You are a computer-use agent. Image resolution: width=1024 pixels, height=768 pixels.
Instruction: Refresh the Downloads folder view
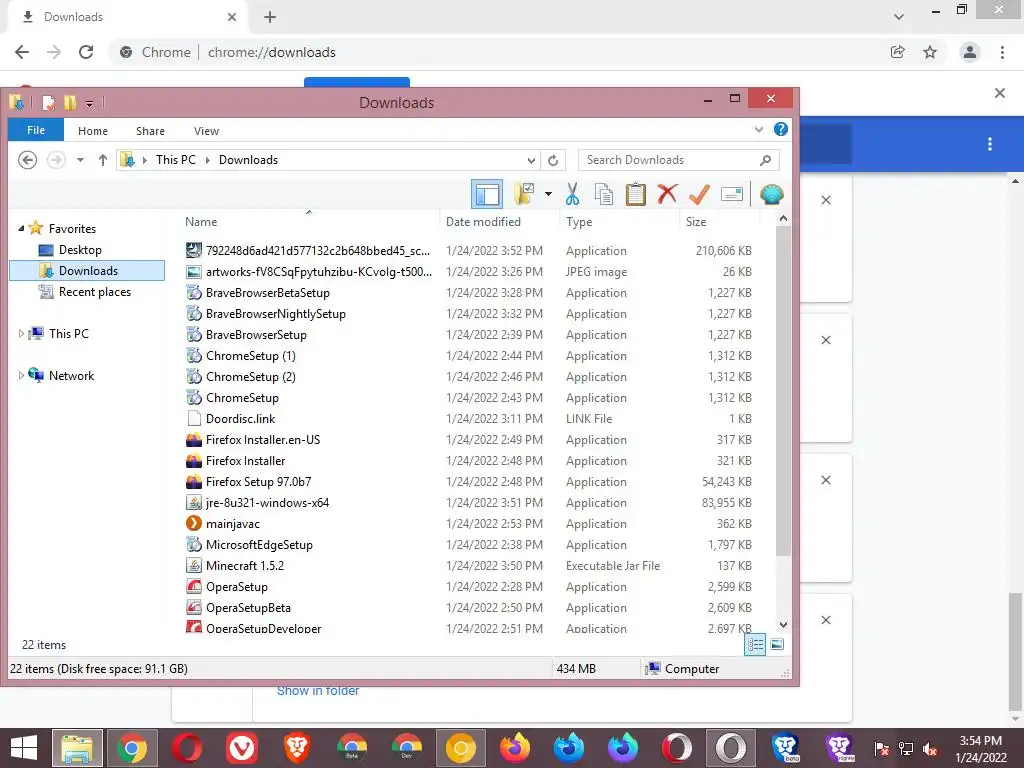(x=553, y=160)
